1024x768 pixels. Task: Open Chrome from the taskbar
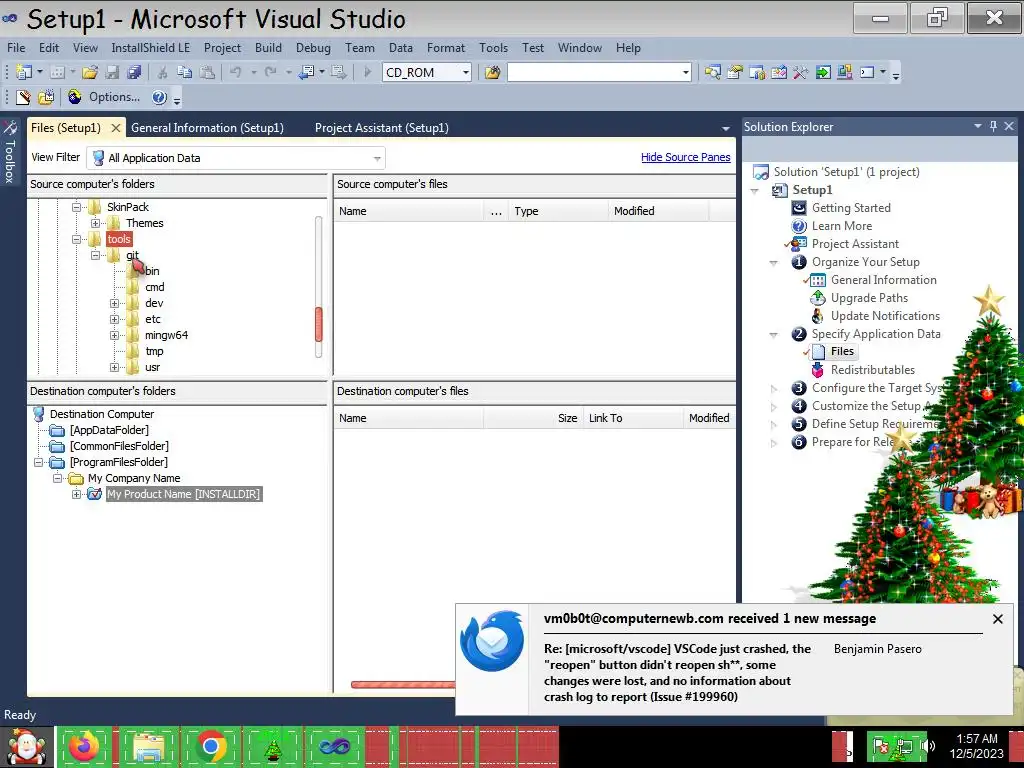210,746
